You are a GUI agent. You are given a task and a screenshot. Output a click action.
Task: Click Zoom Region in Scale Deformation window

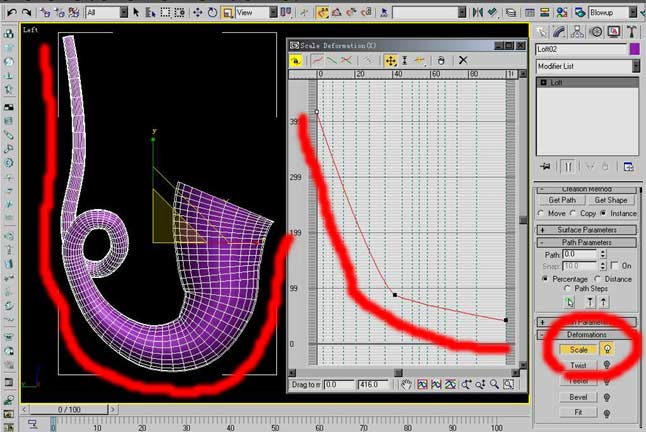[x=508, y=385]
